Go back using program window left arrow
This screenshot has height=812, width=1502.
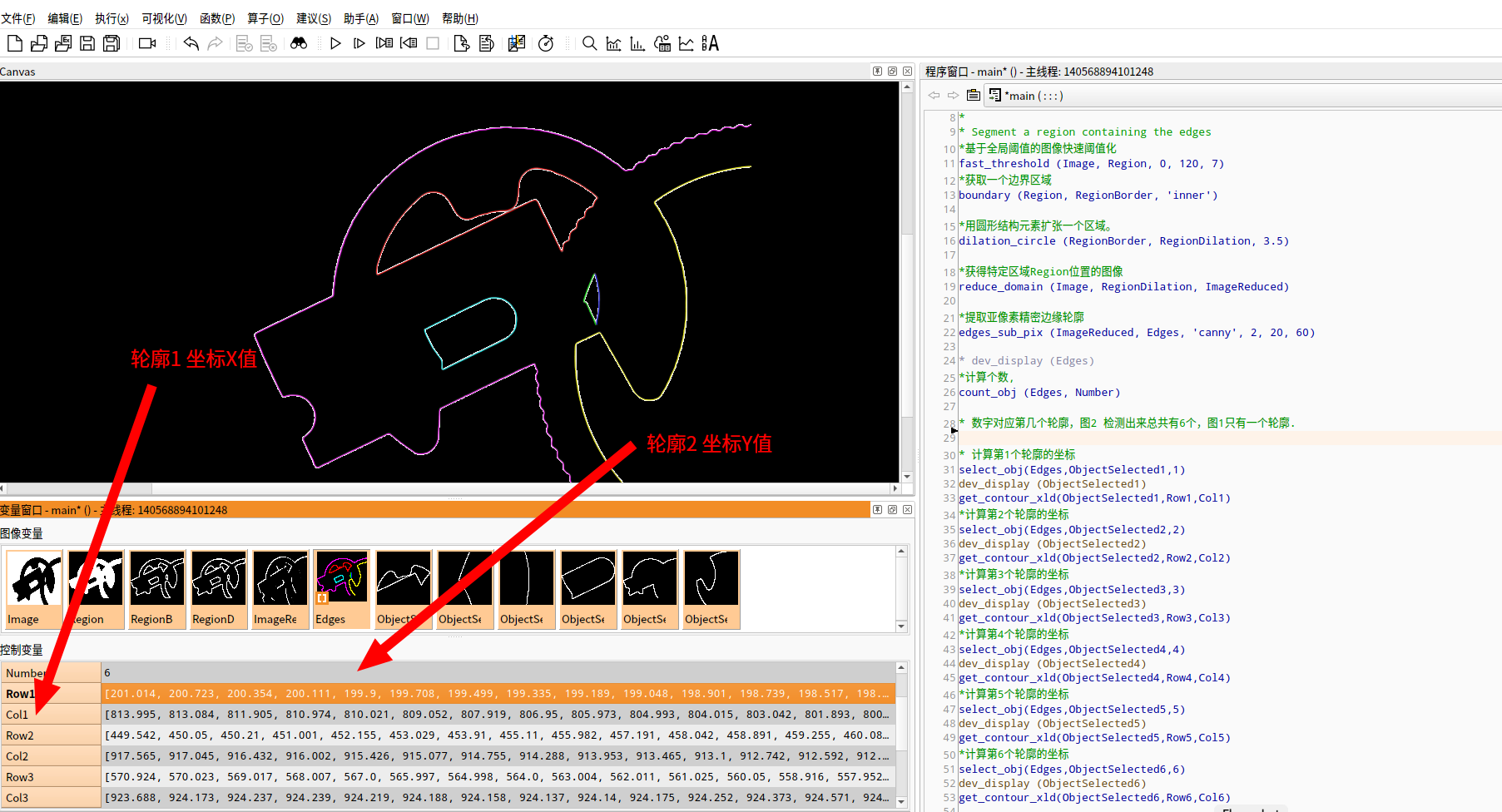pos(934,96)
